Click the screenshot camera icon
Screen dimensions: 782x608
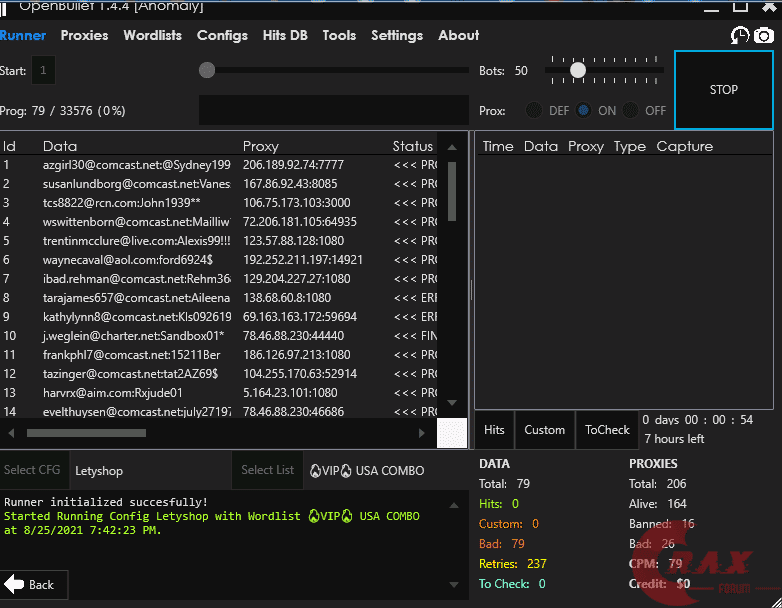[764, 36]
